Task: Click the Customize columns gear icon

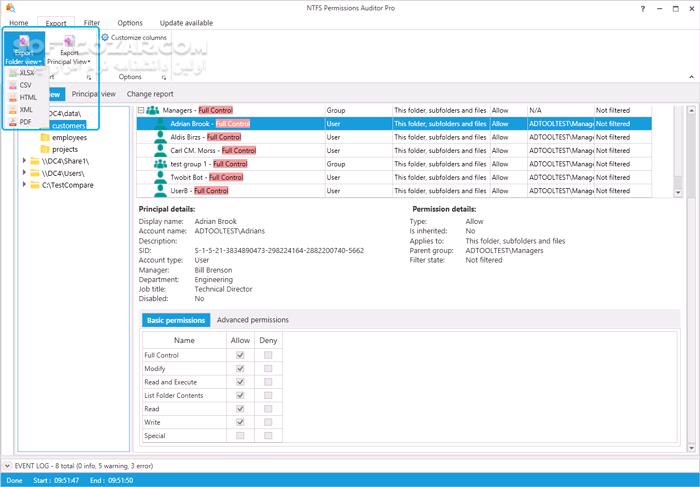Action: tap(104, 37)
